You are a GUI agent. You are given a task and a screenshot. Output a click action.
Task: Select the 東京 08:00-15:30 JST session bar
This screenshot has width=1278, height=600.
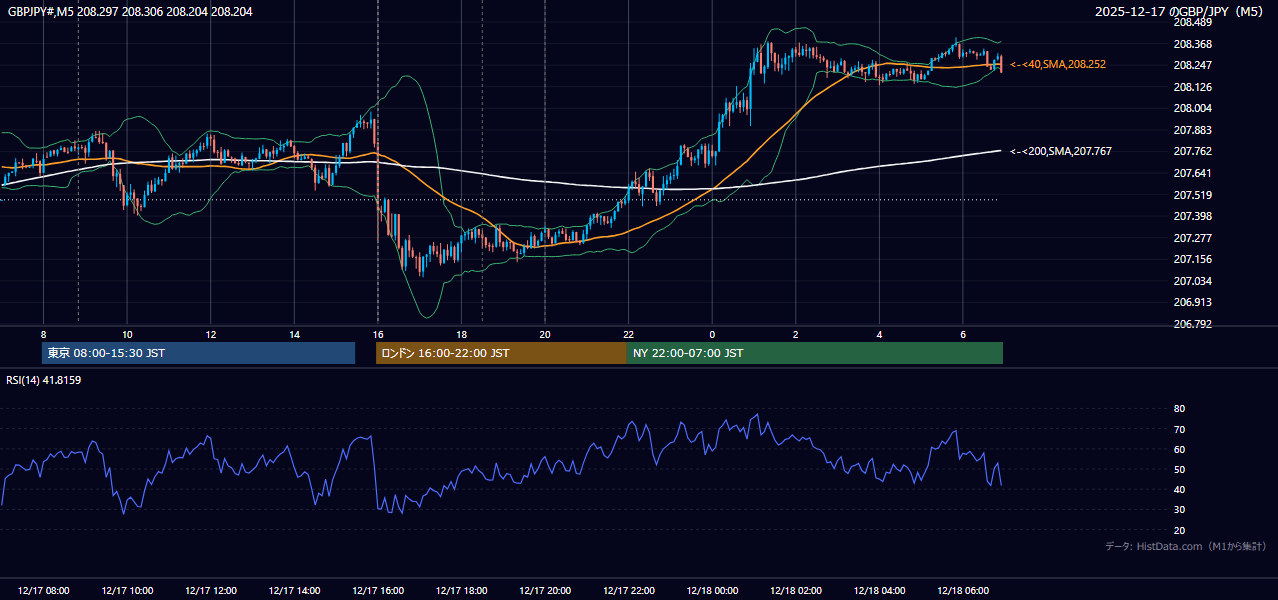click(199, 353)
